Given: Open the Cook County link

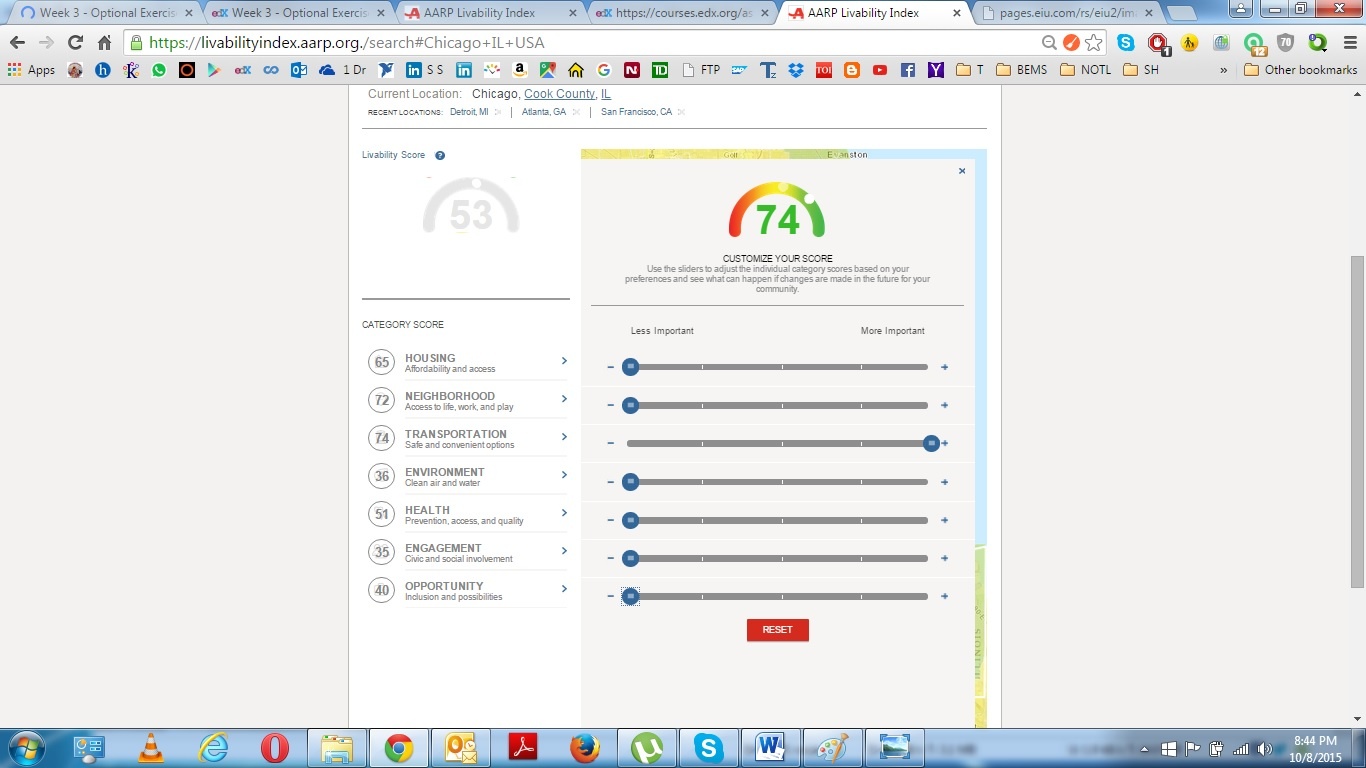Looking at the screenshot, I should coord(559,94).
